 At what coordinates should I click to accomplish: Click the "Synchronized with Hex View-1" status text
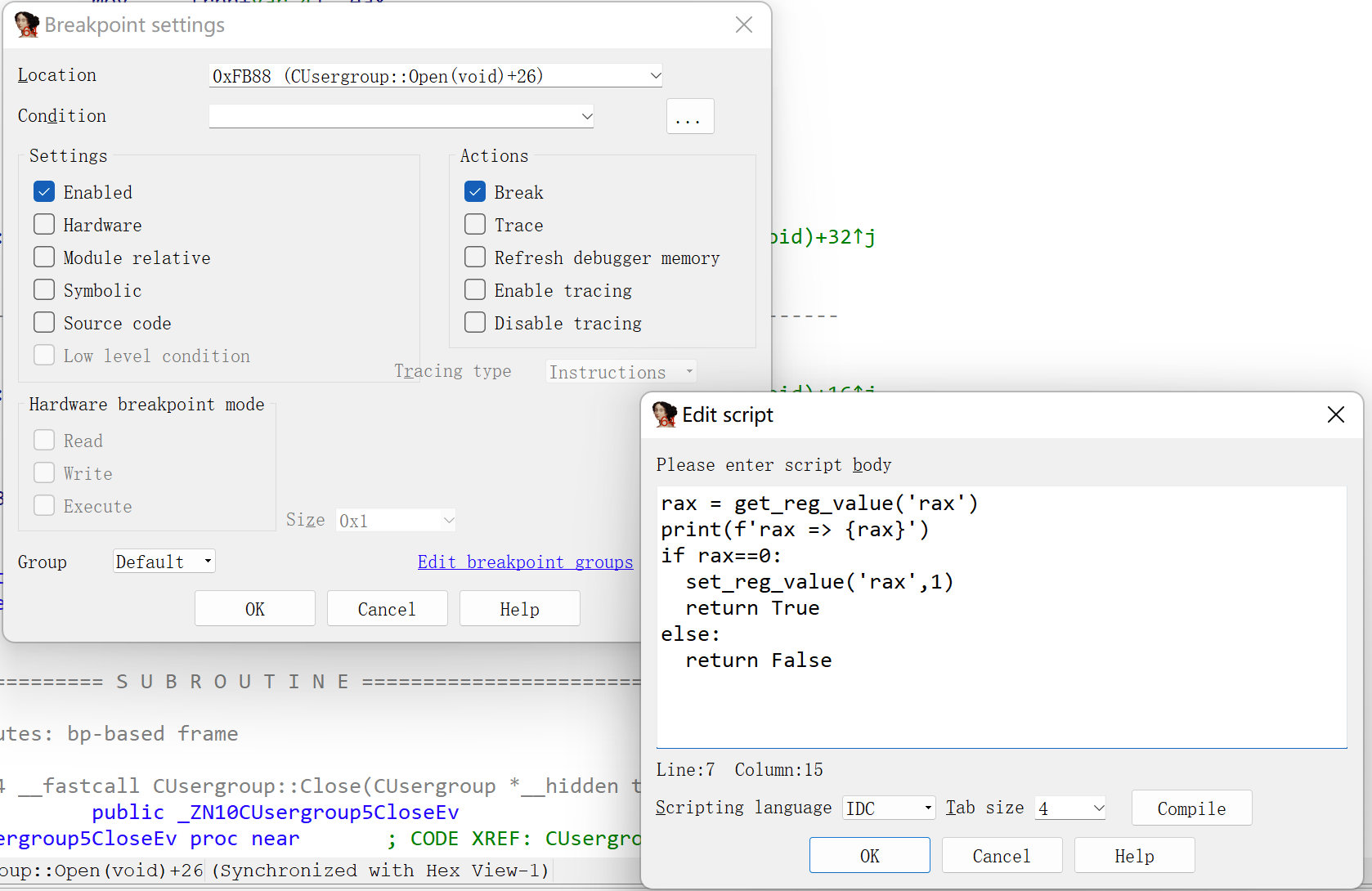381,871
